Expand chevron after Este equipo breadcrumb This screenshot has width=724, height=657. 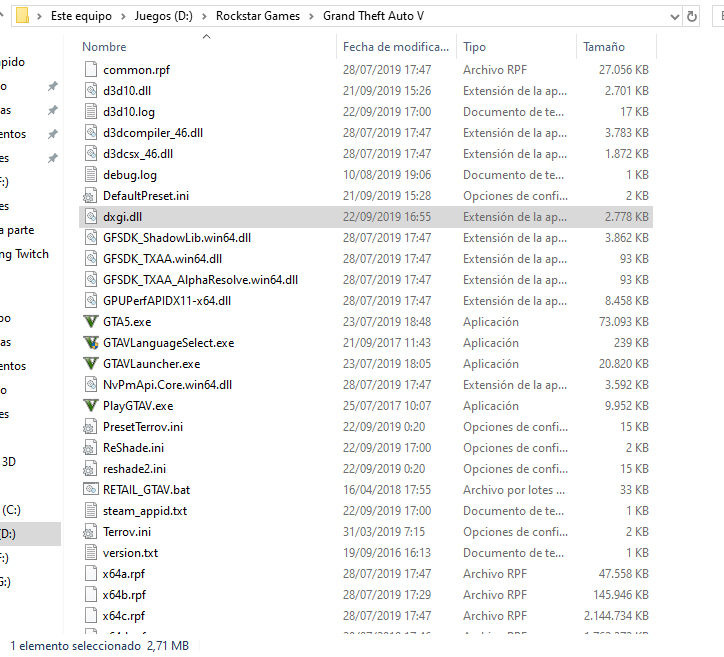pos(123,17)
